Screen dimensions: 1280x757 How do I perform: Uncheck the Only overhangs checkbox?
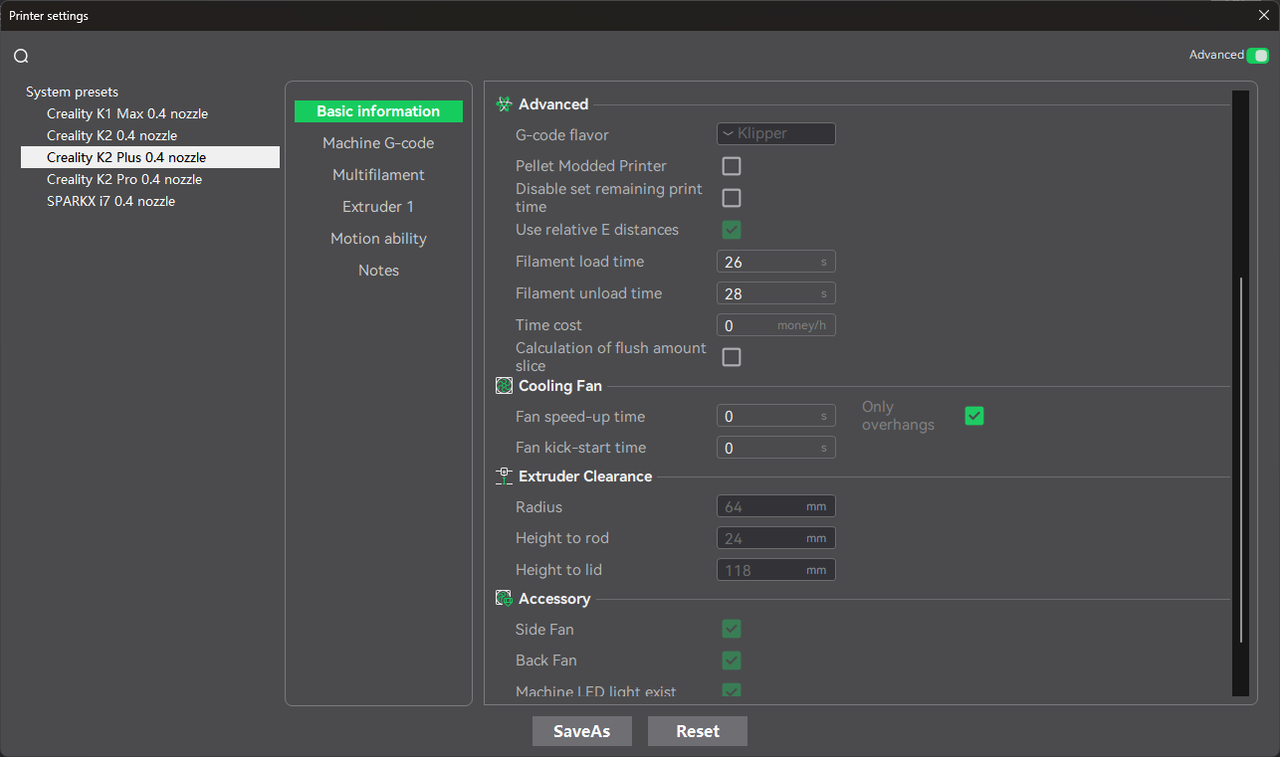(x=974, y=416)
